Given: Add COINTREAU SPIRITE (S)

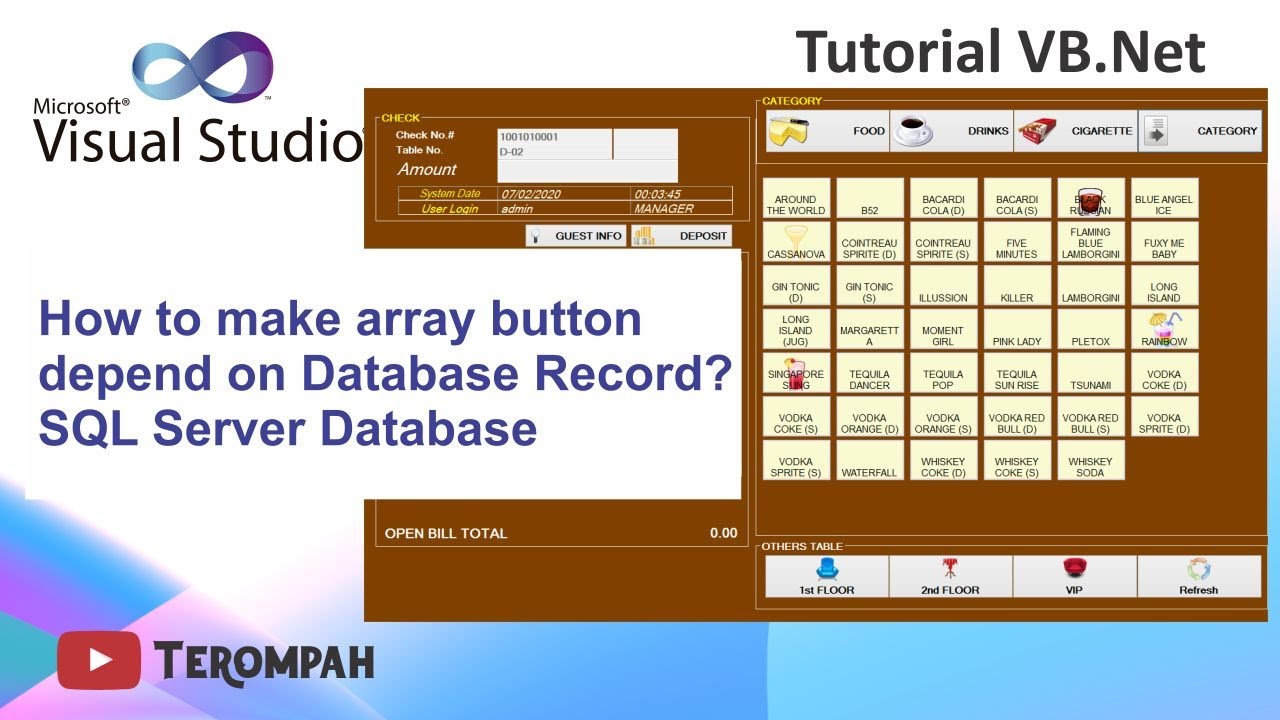Looking at the screenshot, I should pyautogui.click(x=944, y=242).
